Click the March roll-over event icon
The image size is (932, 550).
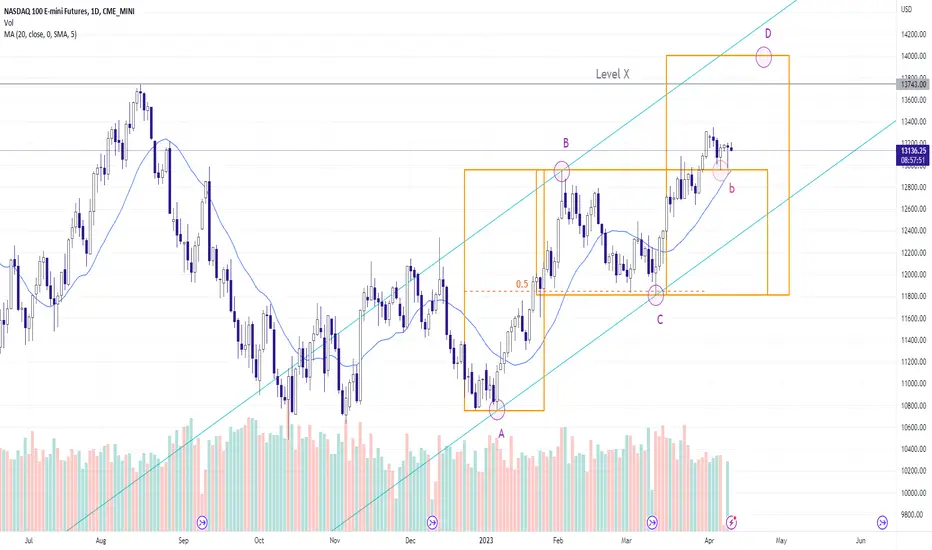point(652,522)
